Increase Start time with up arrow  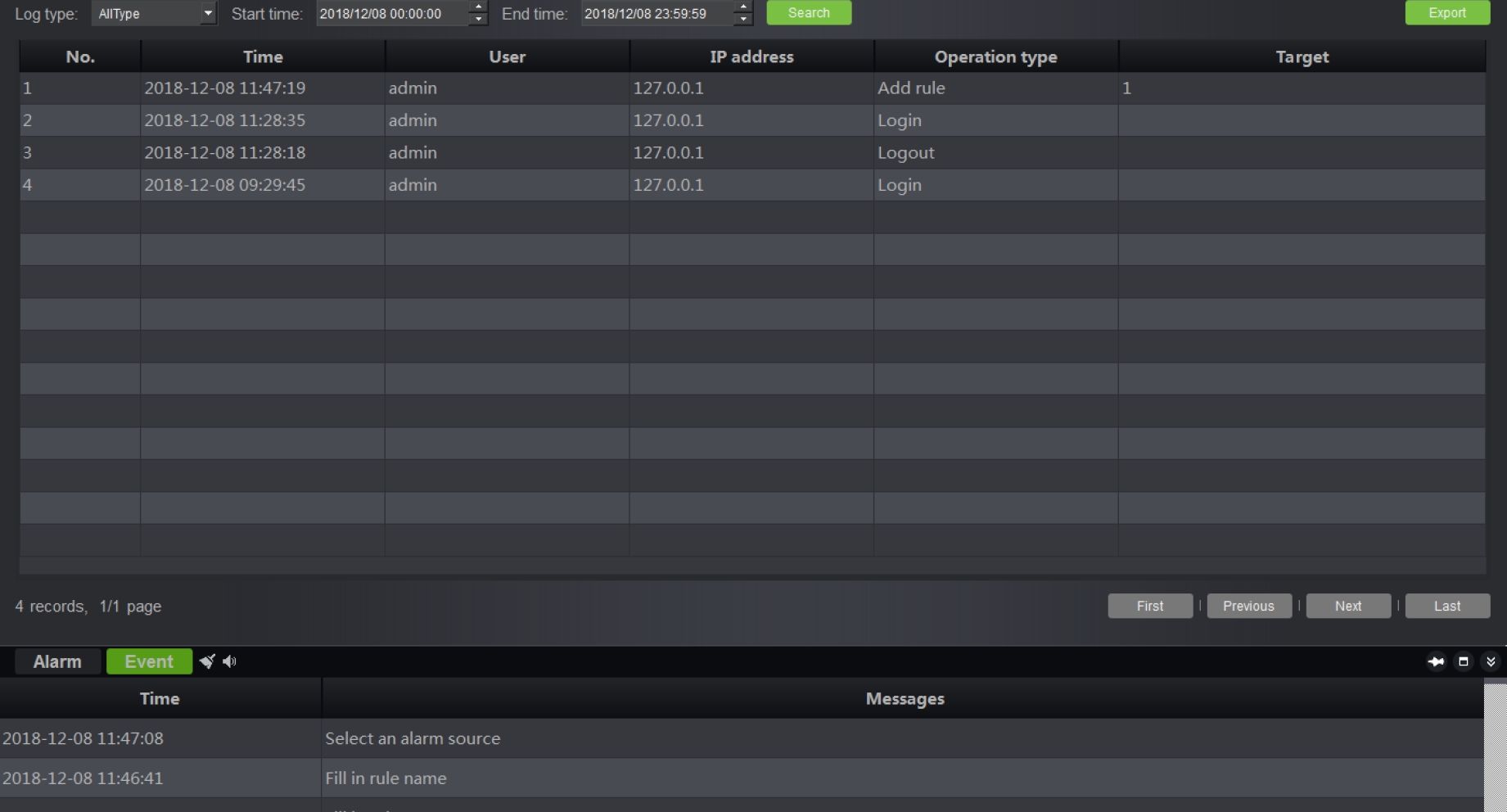[479, 7]
